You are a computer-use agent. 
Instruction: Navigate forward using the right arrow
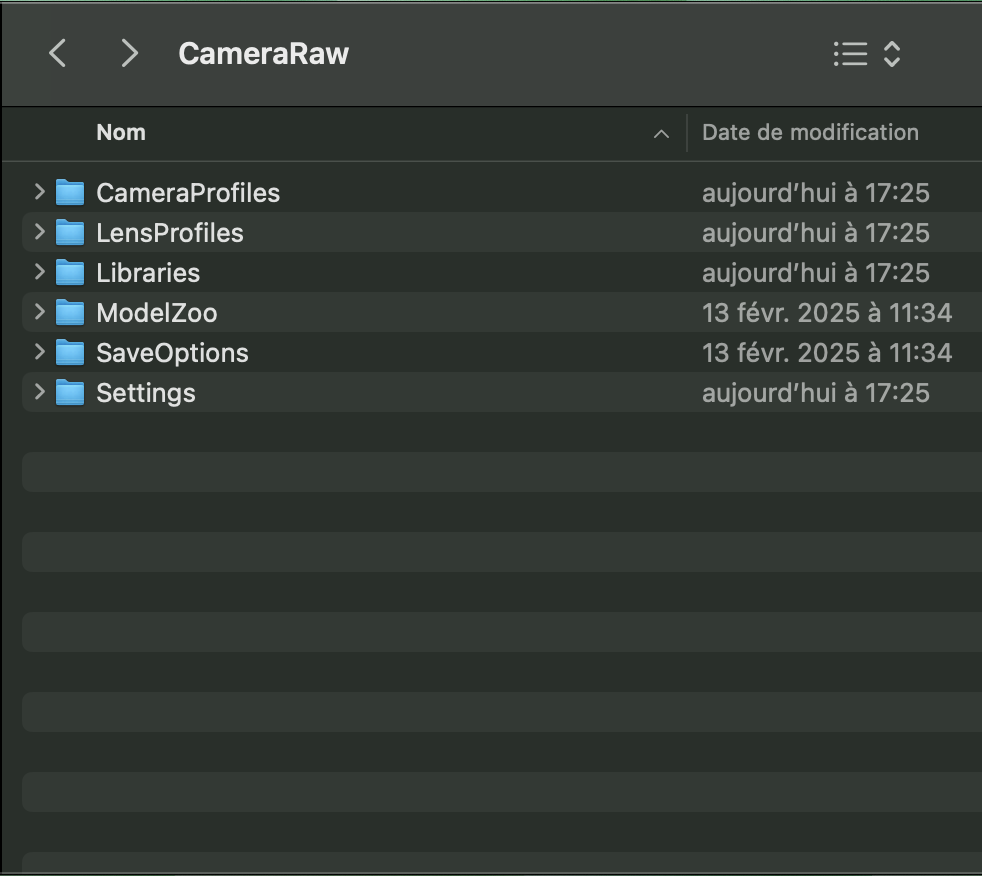pyautogui.click(x=128, y=53)
